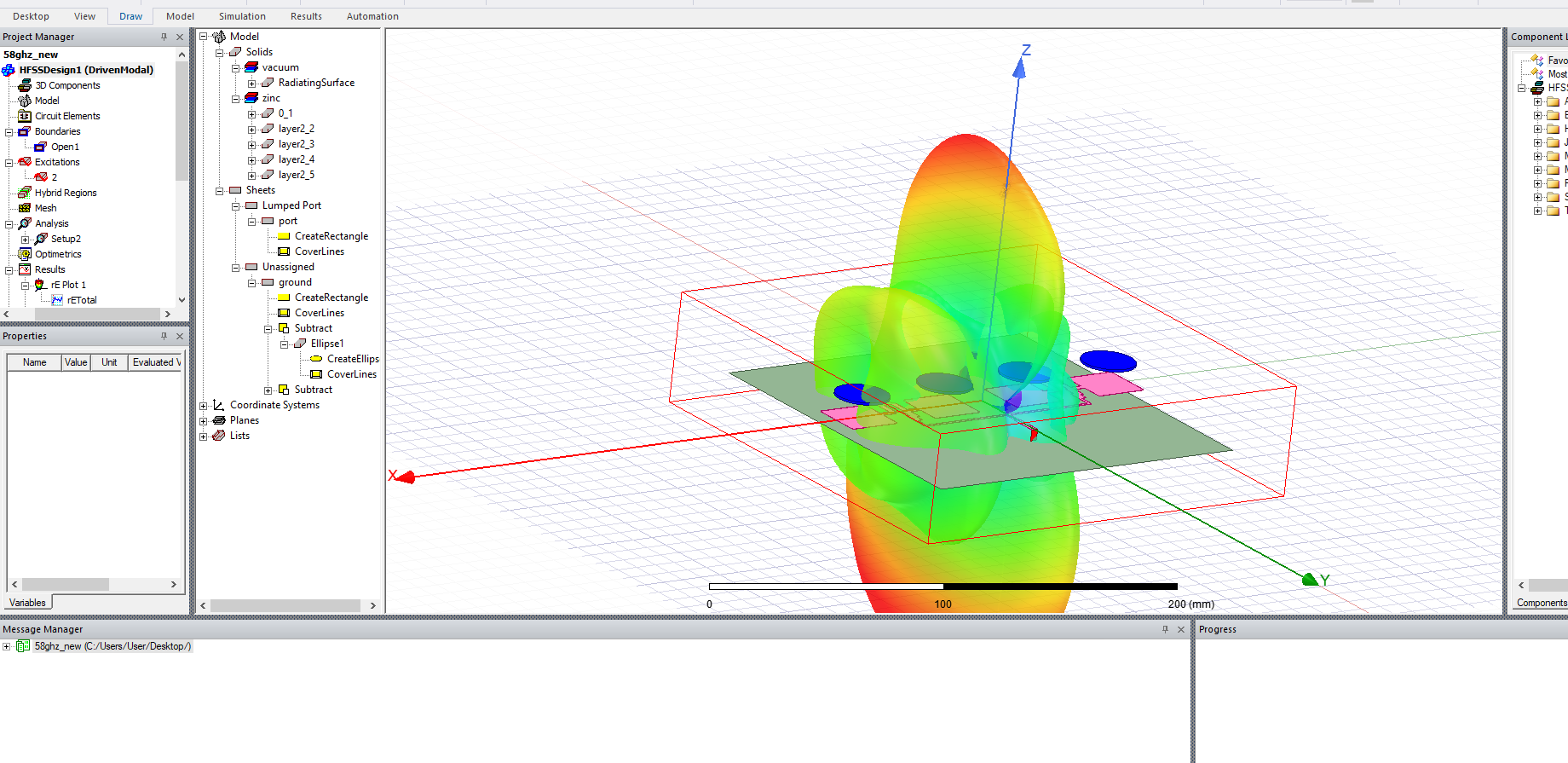This screenshot has height=763, width=1568.
Task: Collapse the Boundaries node in Project Manager
Action: pos(9,132)
